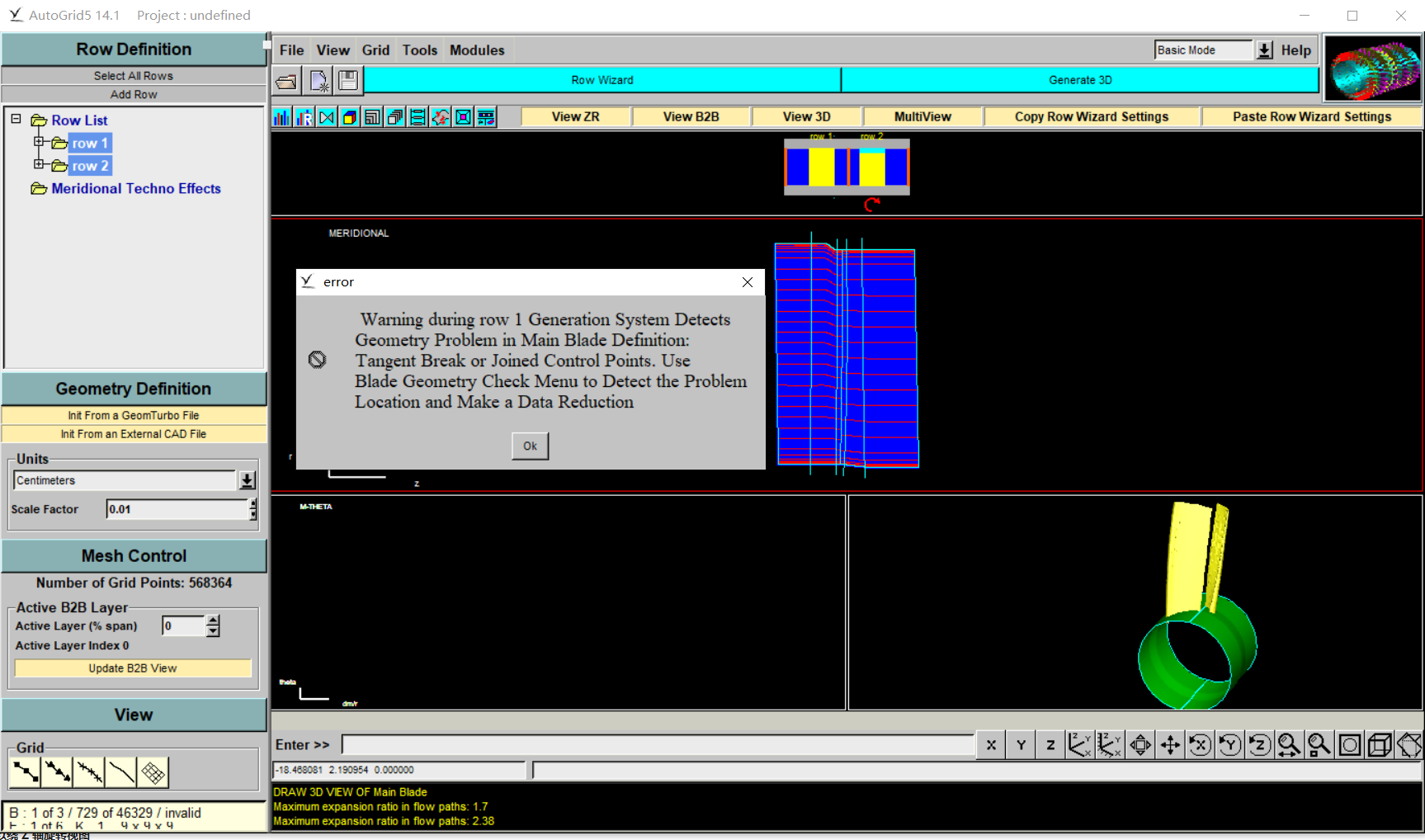Click the wireframe cube view icon
The image size is (1425, 840).
tap(1379, 745)
